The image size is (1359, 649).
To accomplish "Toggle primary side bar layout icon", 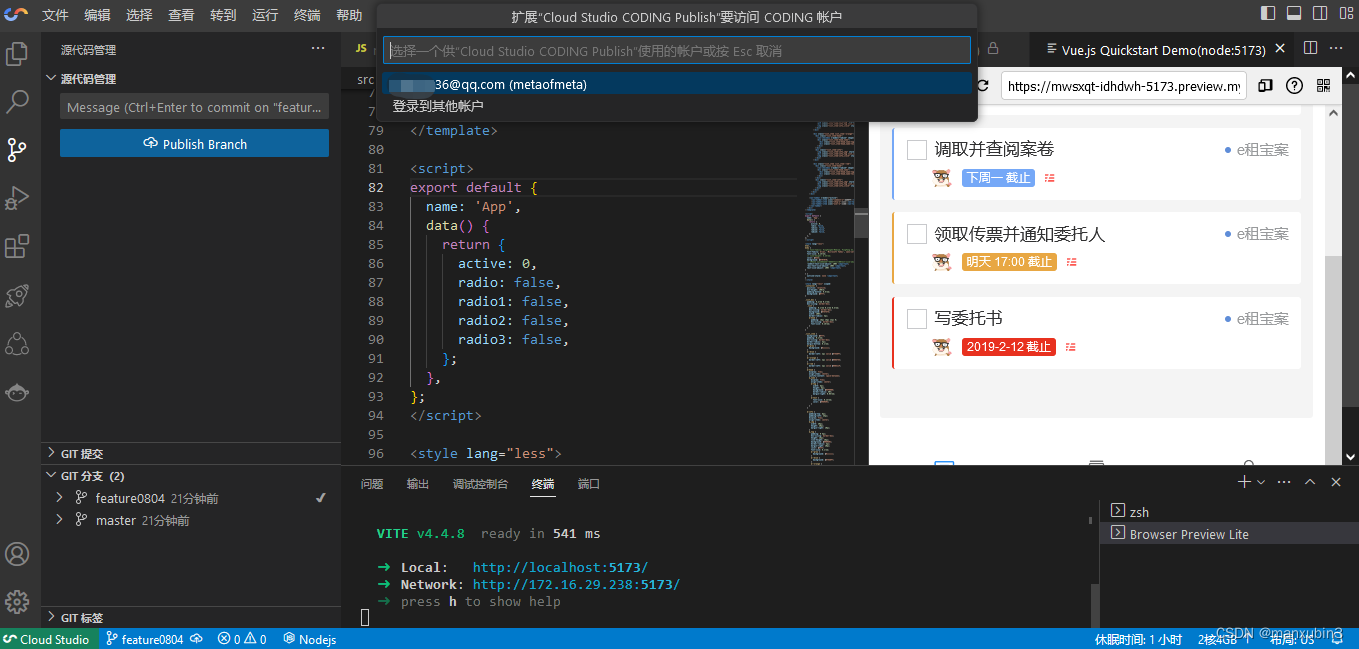I will 1268,14.
